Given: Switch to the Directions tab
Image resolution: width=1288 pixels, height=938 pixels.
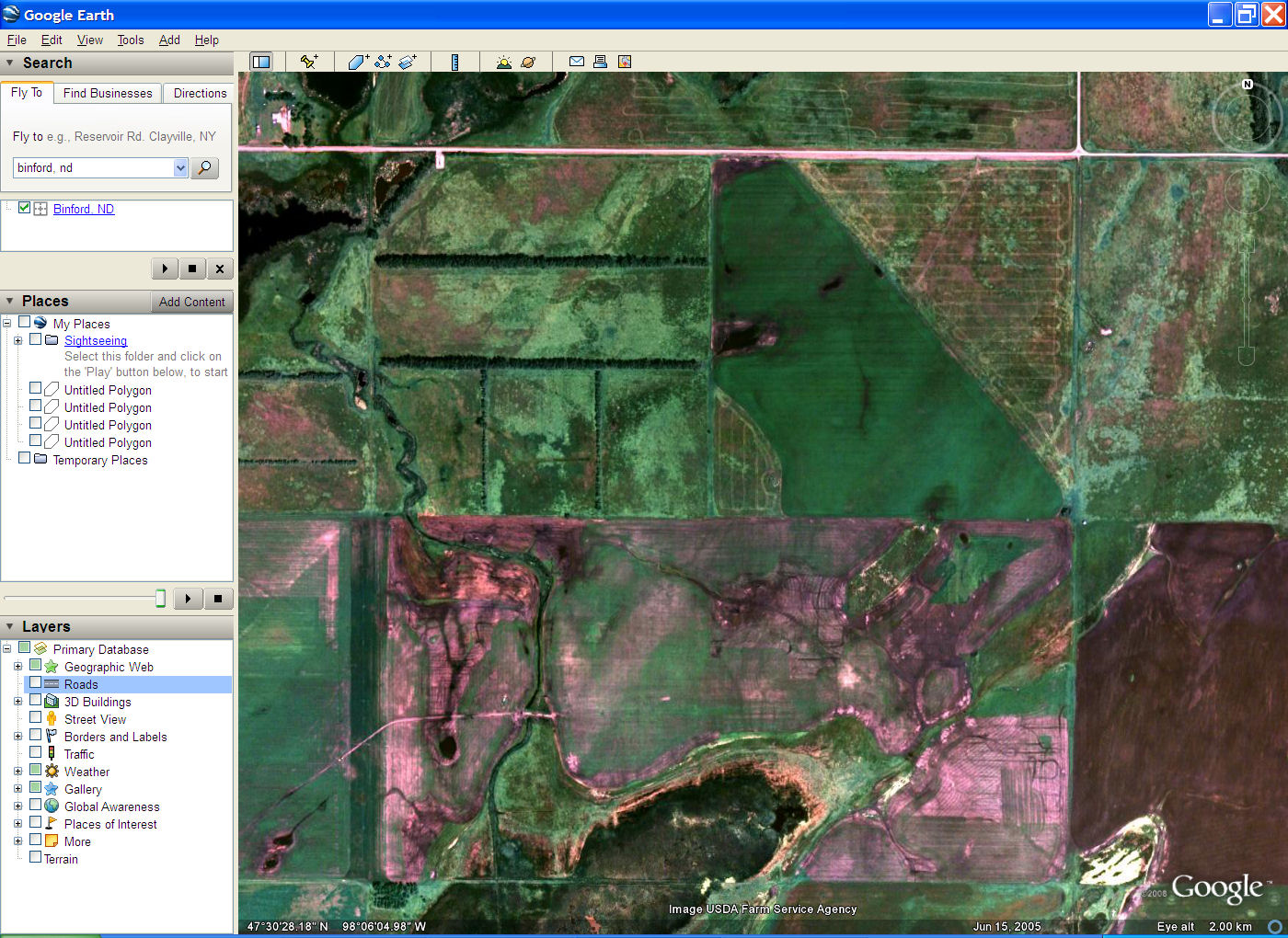Looking at the screenshot, I should tap(200, 93).
